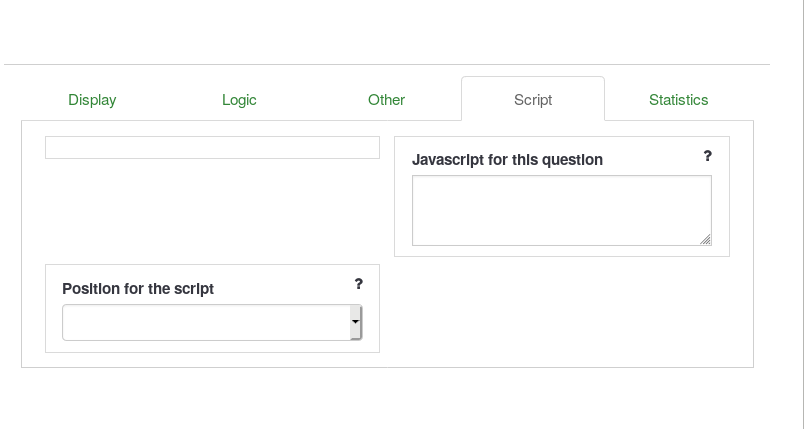Click the active Script tab
This screenshot has width=804, height=429.
point(533,100)
